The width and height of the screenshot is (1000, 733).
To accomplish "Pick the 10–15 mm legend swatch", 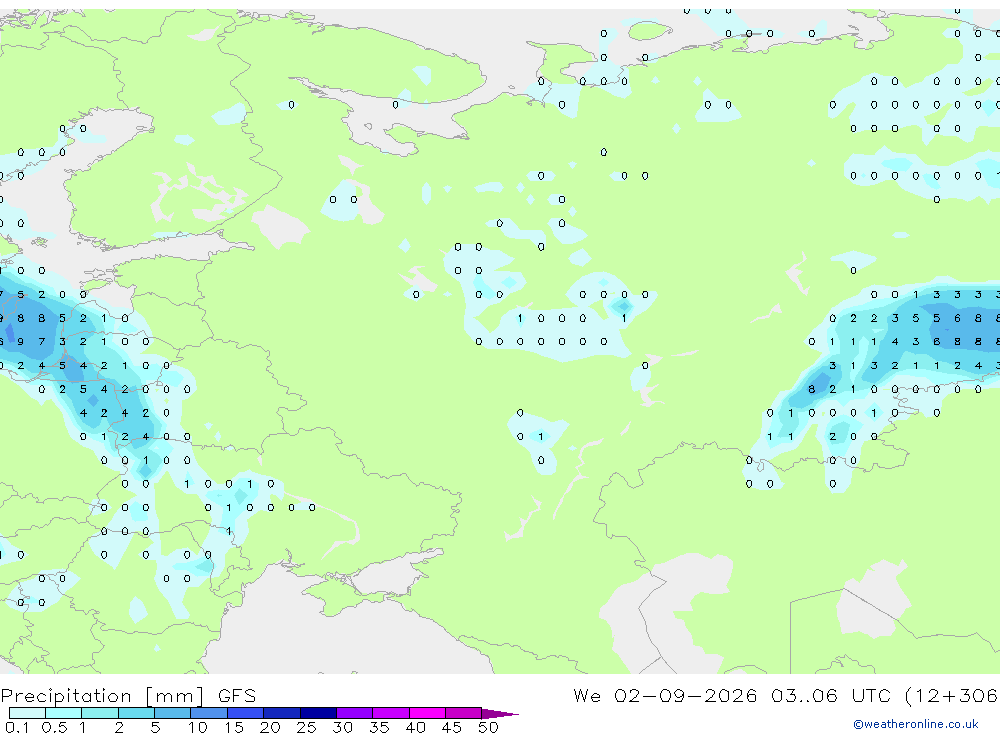I will tap(209, 713).
